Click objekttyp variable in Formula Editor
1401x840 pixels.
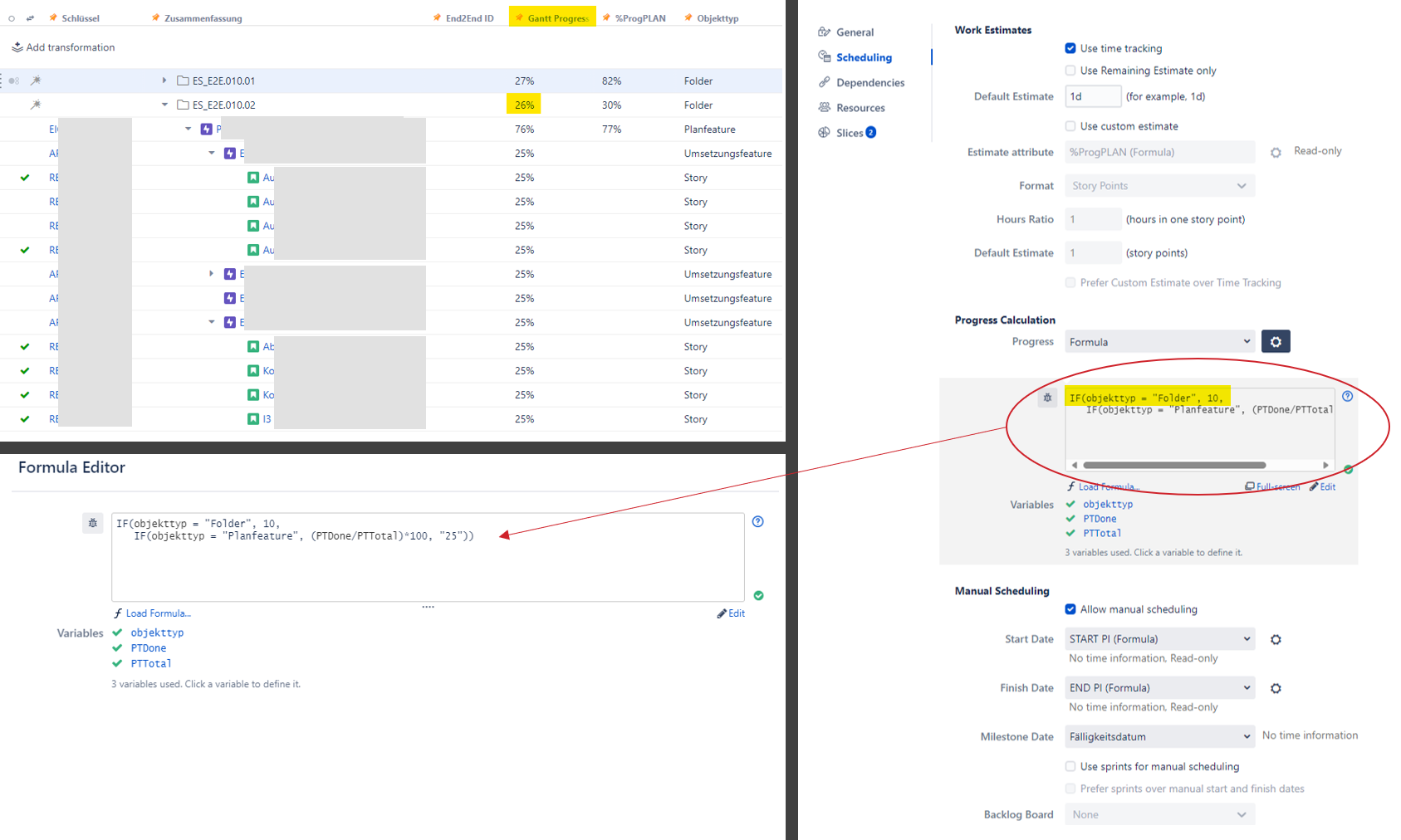tap(157, 632)
